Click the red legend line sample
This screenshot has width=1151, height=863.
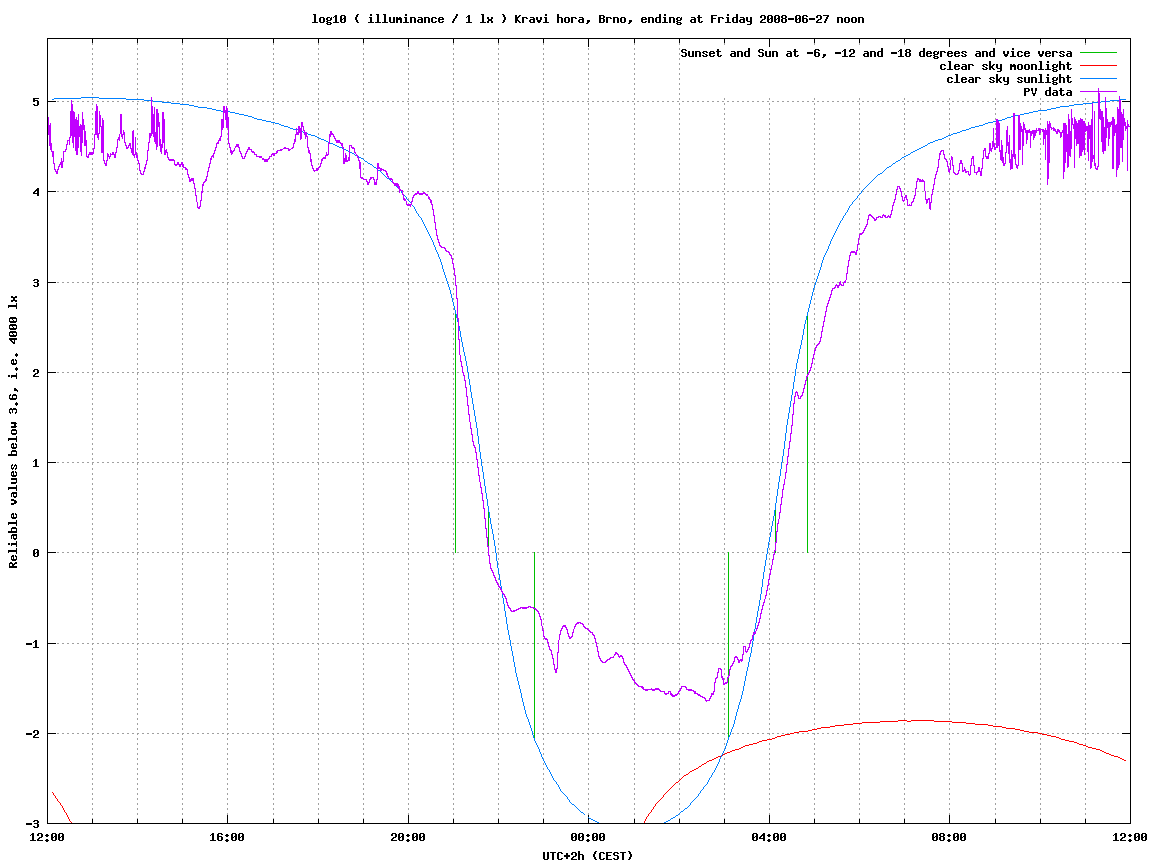tap(1098, 66)
